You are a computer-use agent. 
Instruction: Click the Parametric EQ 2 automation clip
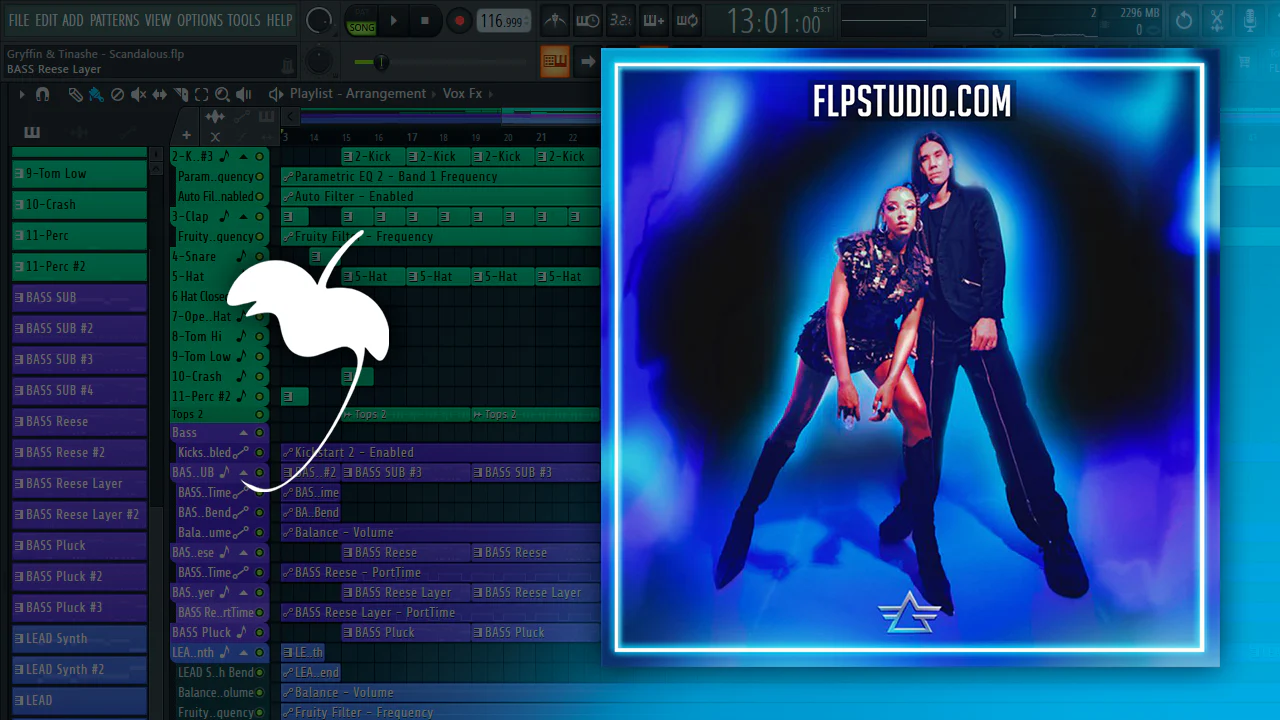pos(440,177)
